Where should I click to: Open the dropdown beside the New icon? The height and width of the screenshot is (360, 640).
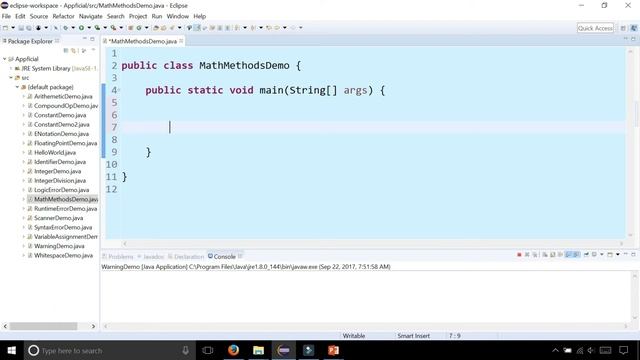[13, 28]
